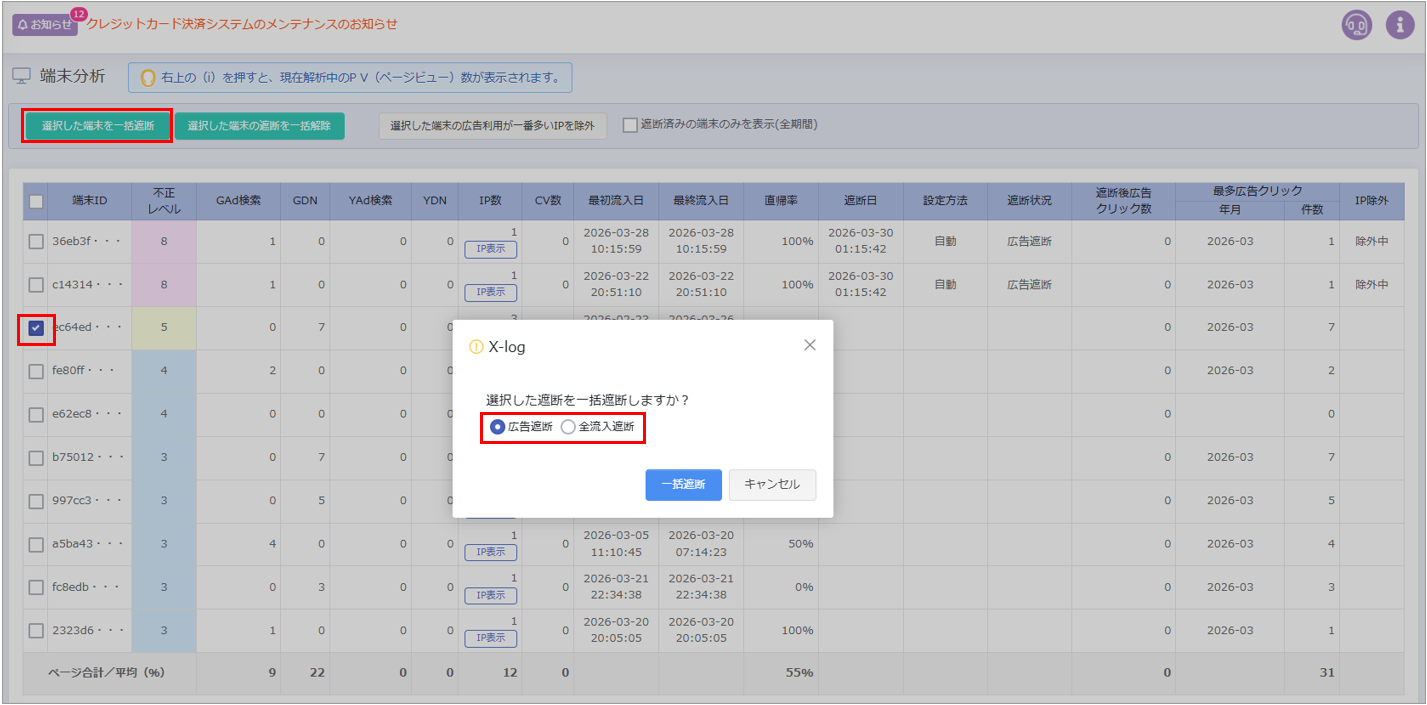Click IP表示 for device 36eb3f
Image resolution: width=1427 pixels, height=705 pixels.
[490, 250]
